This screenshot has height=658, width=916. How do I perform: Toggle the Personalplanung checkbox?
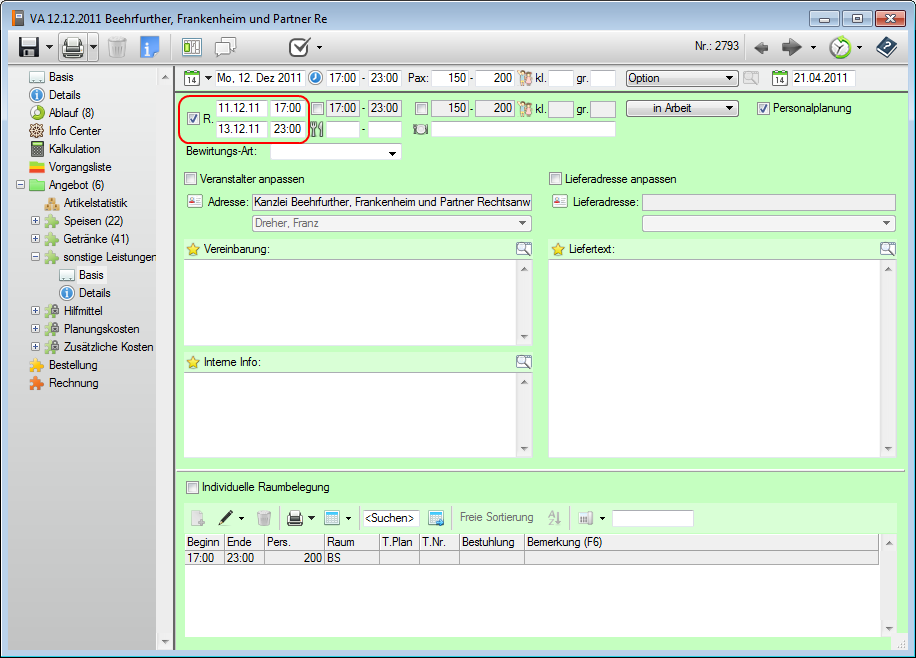pos(763,108)
